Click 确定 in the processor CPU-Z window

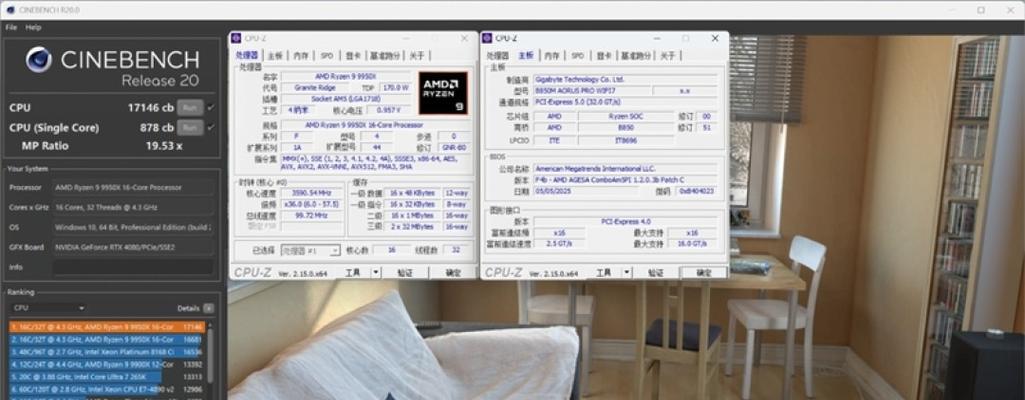(453, 273)
